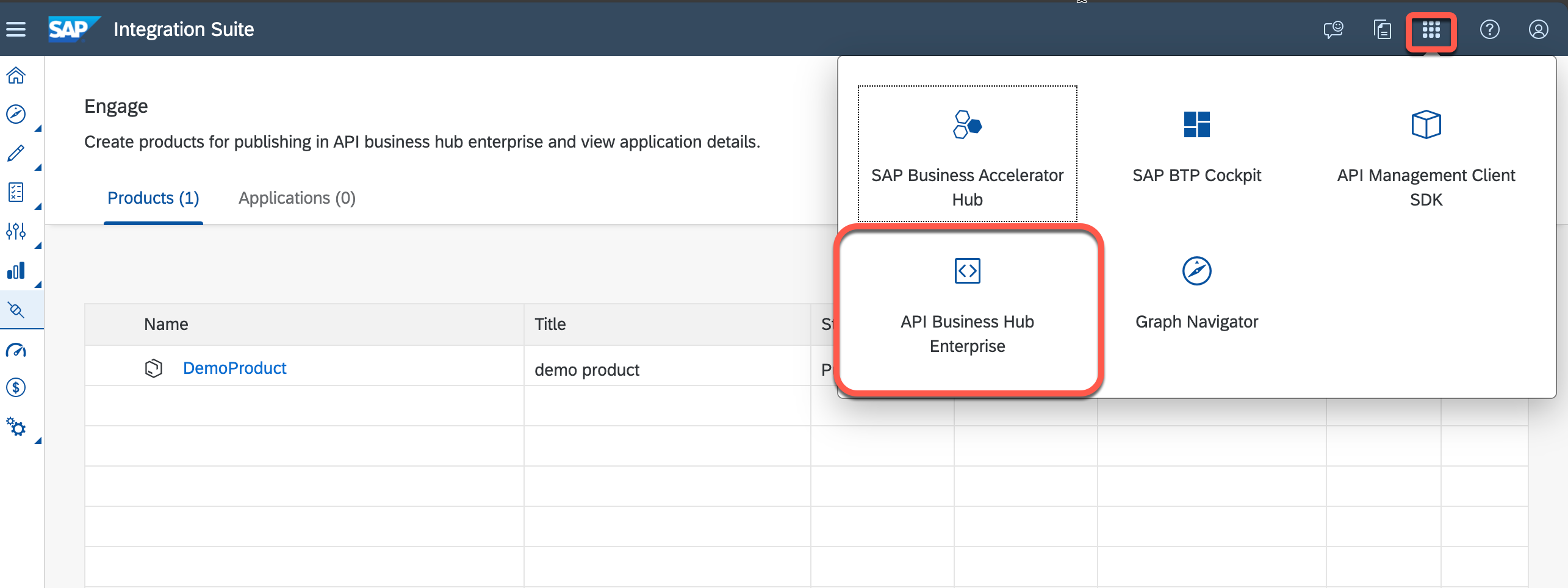Click the Monetize dollar icon
This screenshot has width=1568, height=588.
pyautogui.click(x=15, y=388)
